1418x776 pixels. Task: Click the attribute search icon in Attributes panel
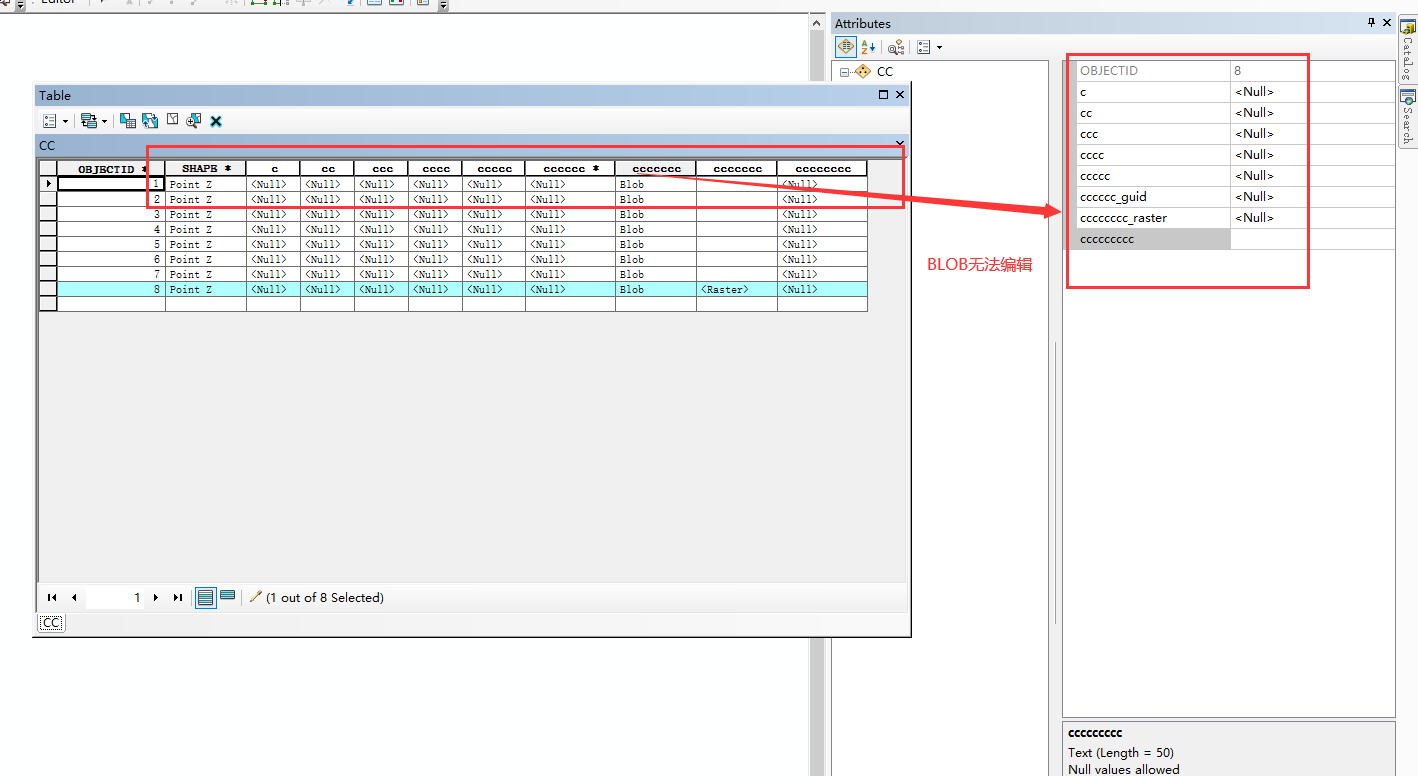click(x=895, y=47)
